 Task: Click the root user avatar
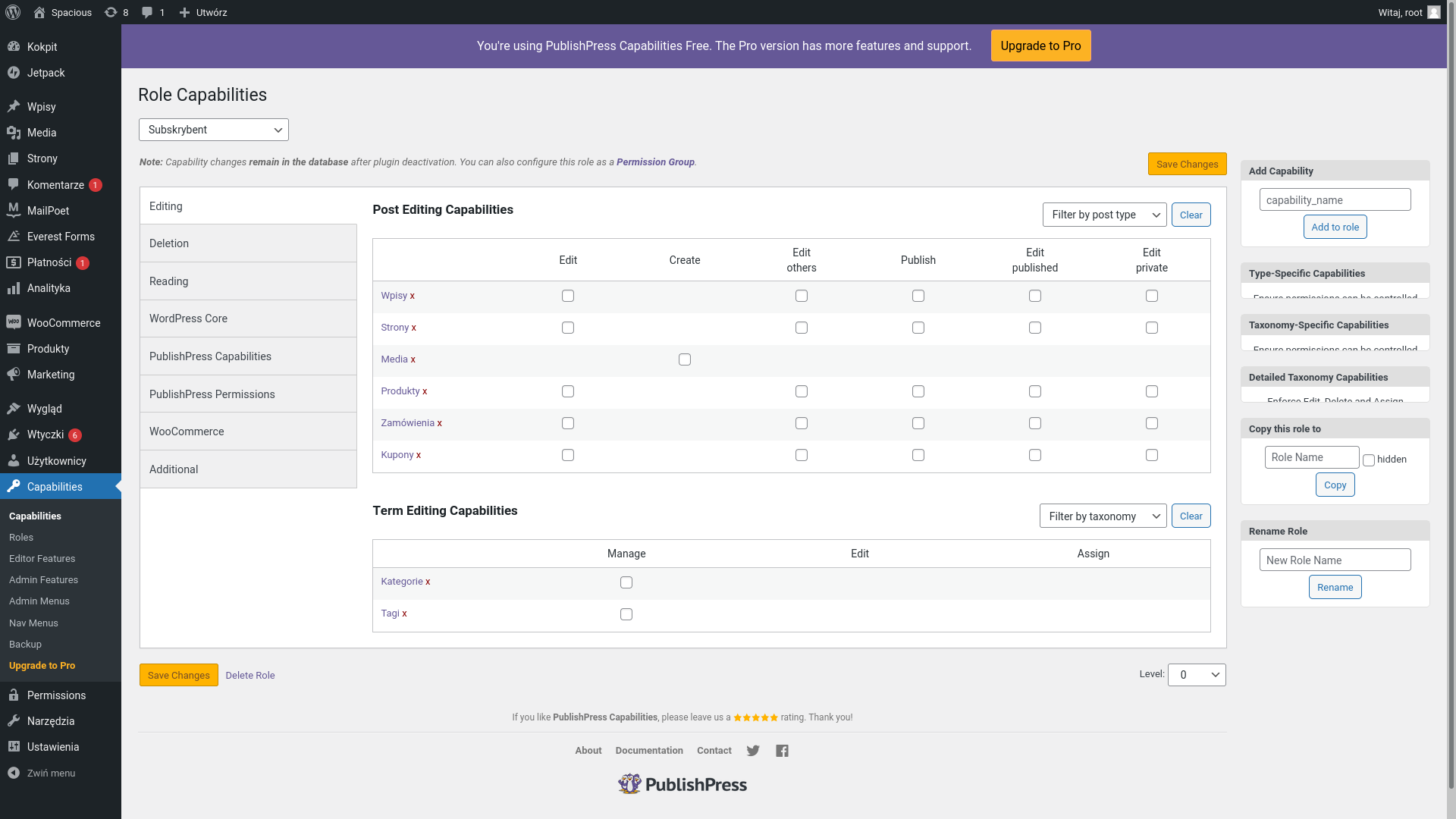tap(1433, 12)
